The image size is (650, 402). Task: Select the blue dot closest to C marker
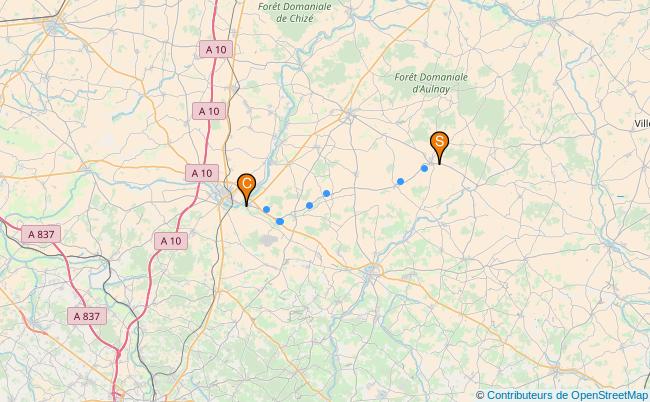[x=267, y=209]
